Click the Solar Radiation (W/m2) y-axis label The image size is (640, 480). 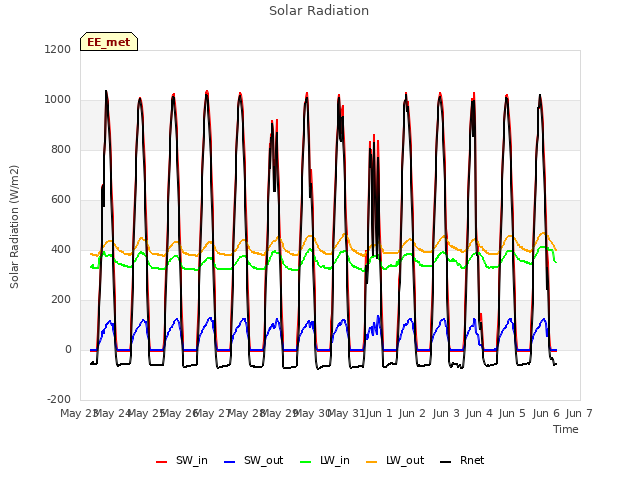(14, 227)
